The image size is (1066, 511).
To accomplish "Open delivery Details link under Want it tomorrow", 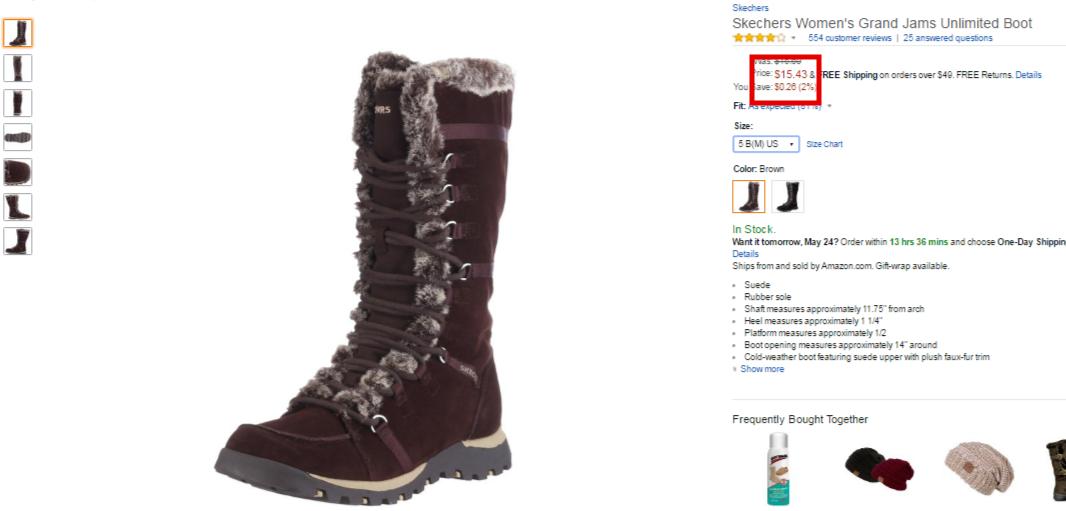I will [745, 253].
